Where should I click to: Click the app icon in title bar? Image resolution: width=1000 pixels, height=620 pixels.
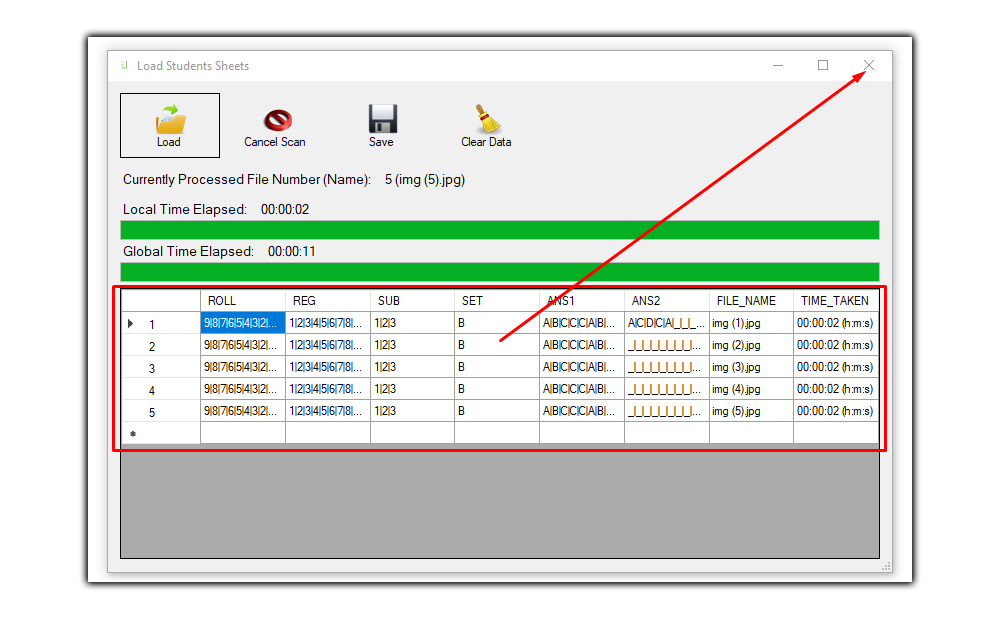click(x=124, y=66)
